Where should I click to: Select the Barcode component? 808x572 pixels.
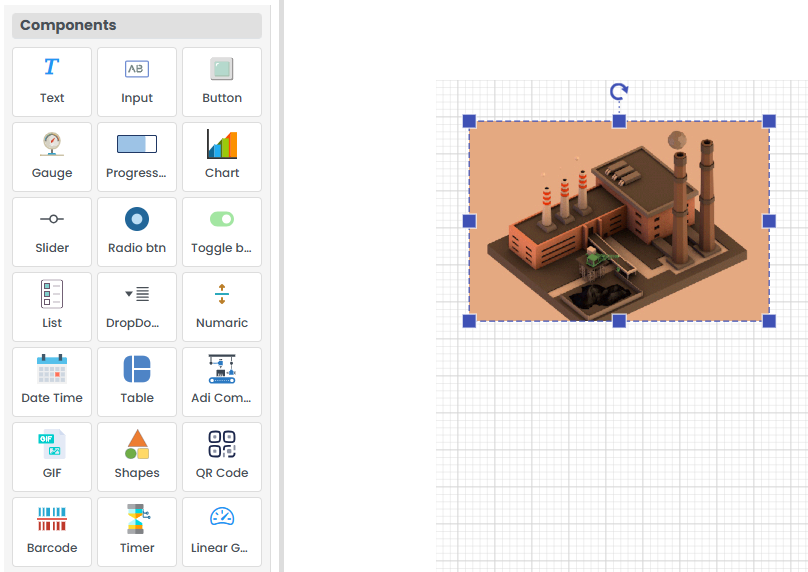(x=52, y=532)
